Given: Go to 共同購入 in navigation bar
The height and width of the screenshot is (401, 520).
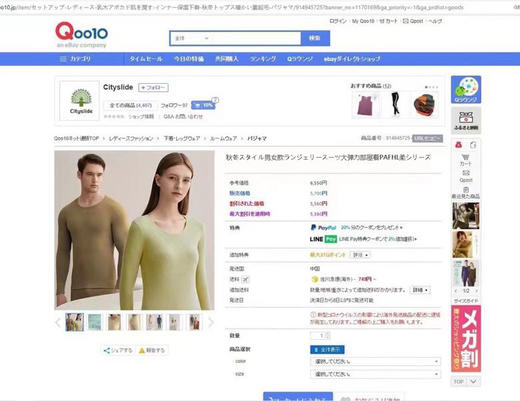Looking at the screenshot, I should pyautogui.click(x=227, y=59).
